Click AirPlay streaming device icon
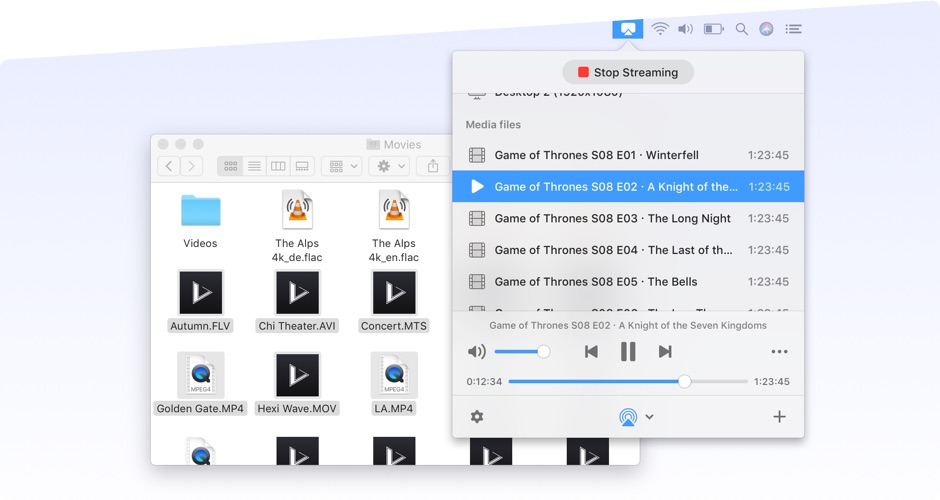Viewport: 940px width, 500px height. 628,417
